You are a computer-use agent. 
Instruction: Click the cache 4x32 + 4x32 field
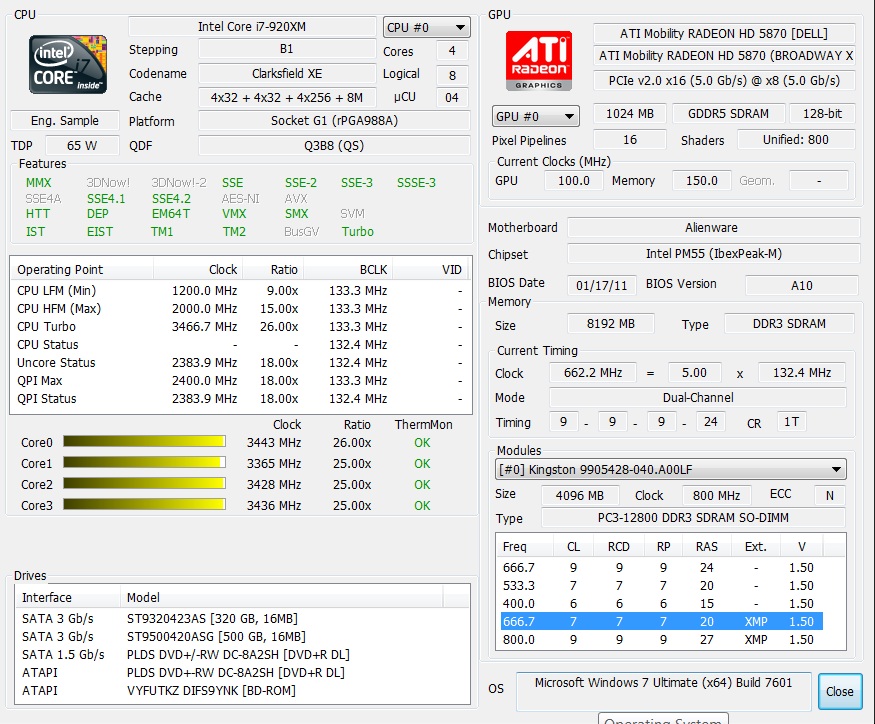(x=287, y=97)
